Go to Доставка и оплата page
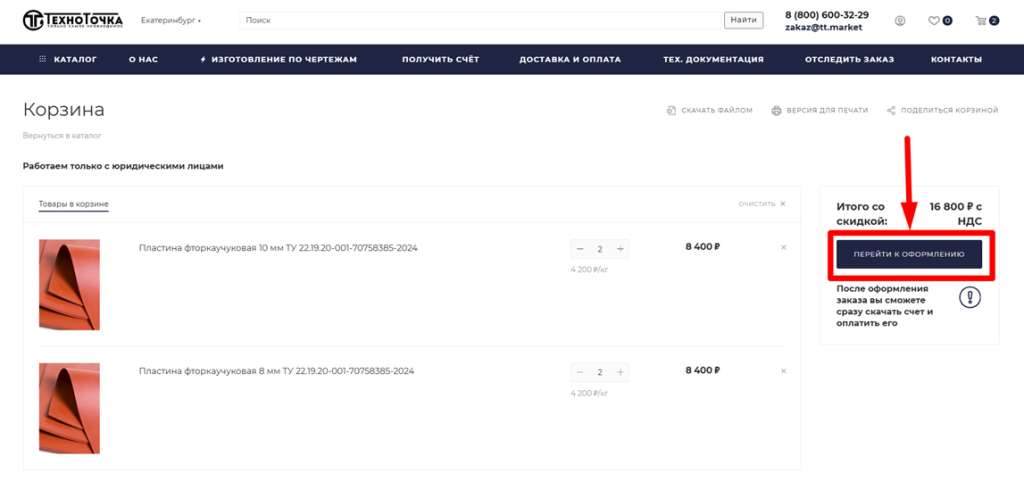Screen dimensions: 1024x482 (570, 59)
